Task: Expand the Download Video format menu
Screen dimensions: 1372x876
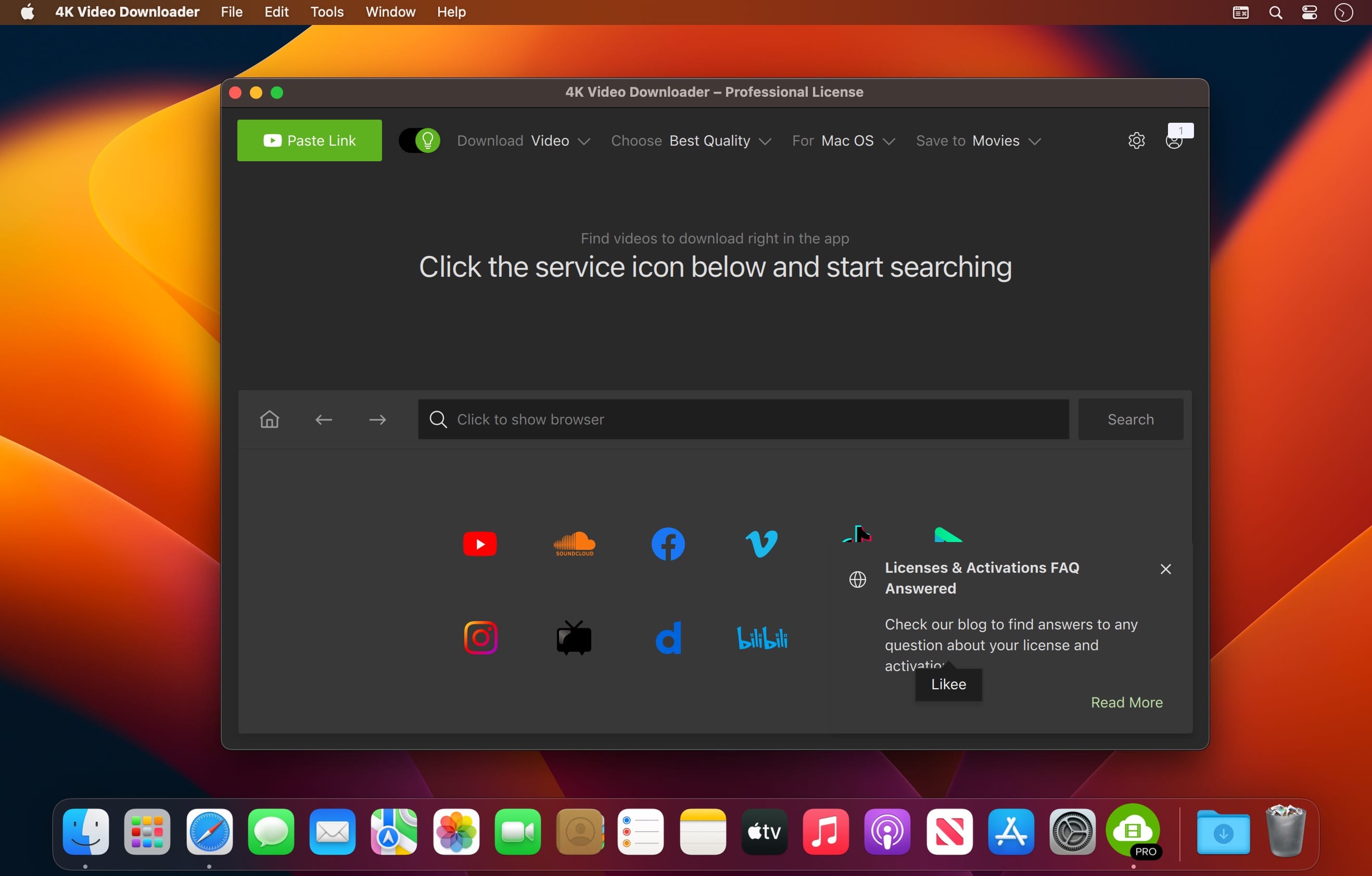Action: [x=583, y=140]
